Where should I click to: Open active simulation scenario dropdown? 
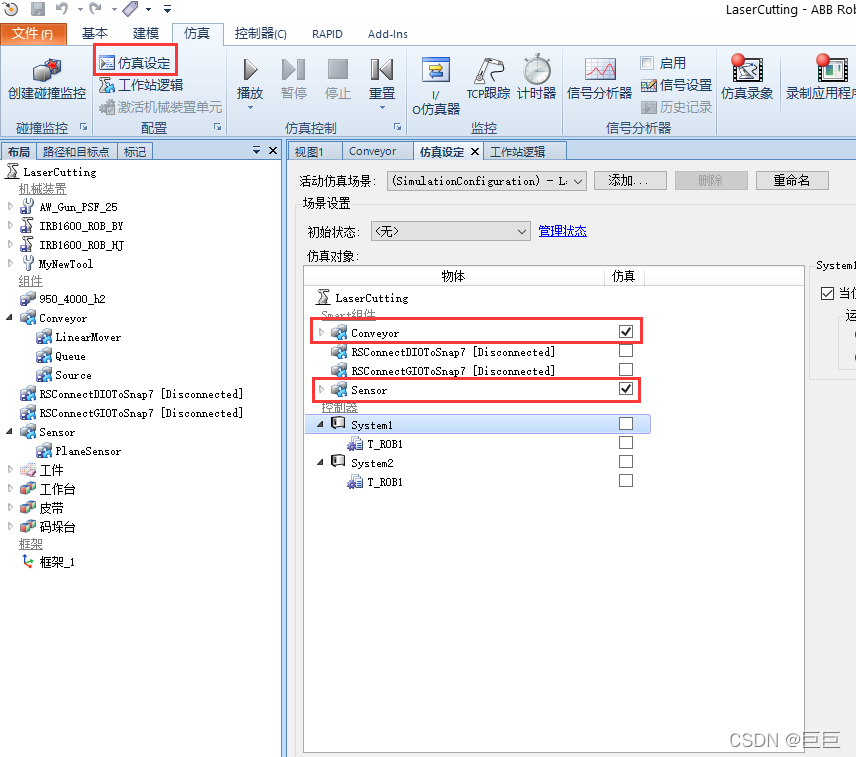487,181
